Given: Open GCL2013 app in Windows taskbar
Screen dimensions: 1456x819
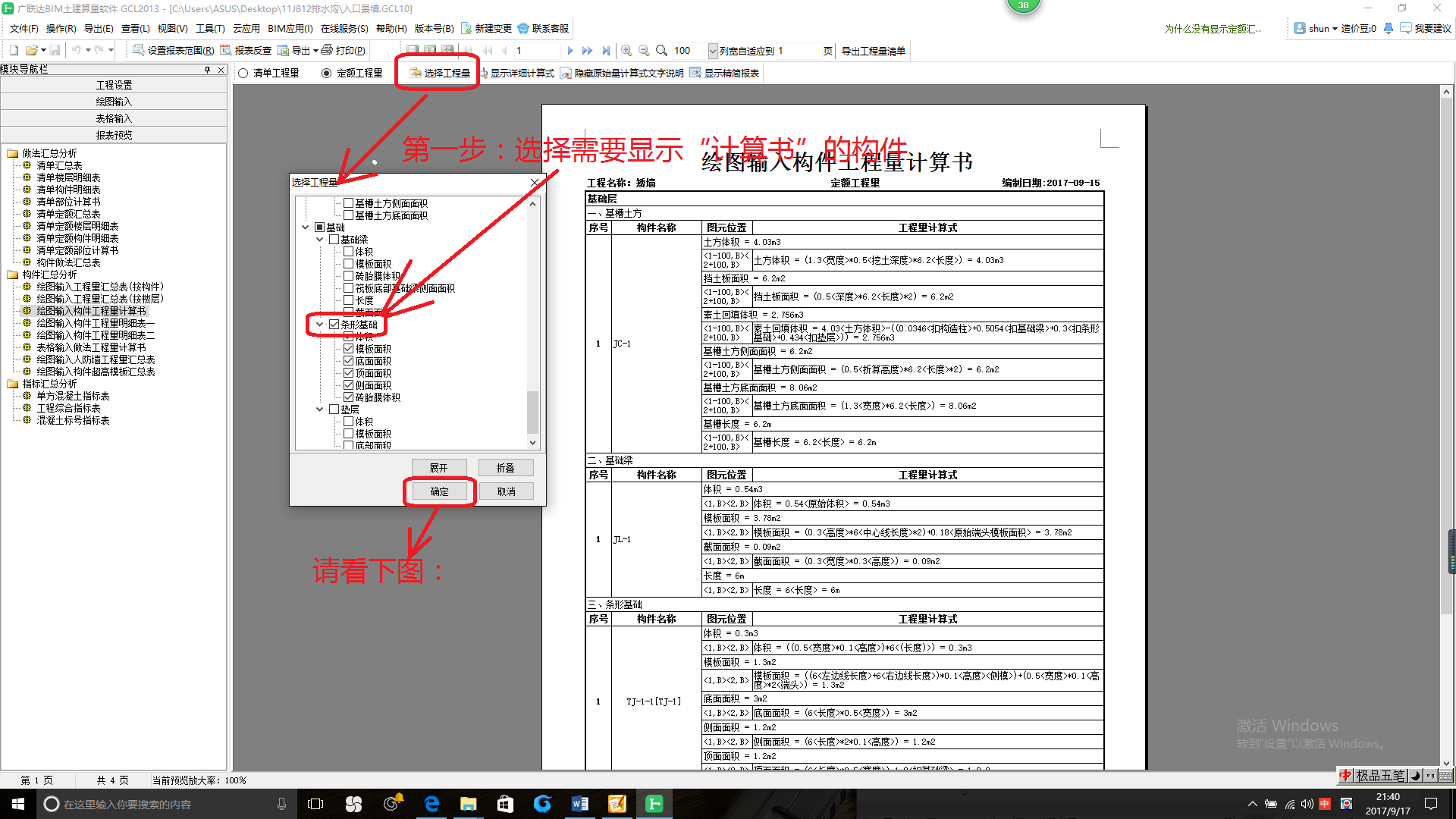Looking at the screenshot, I should pyautogui.click(x=654, y=804).
